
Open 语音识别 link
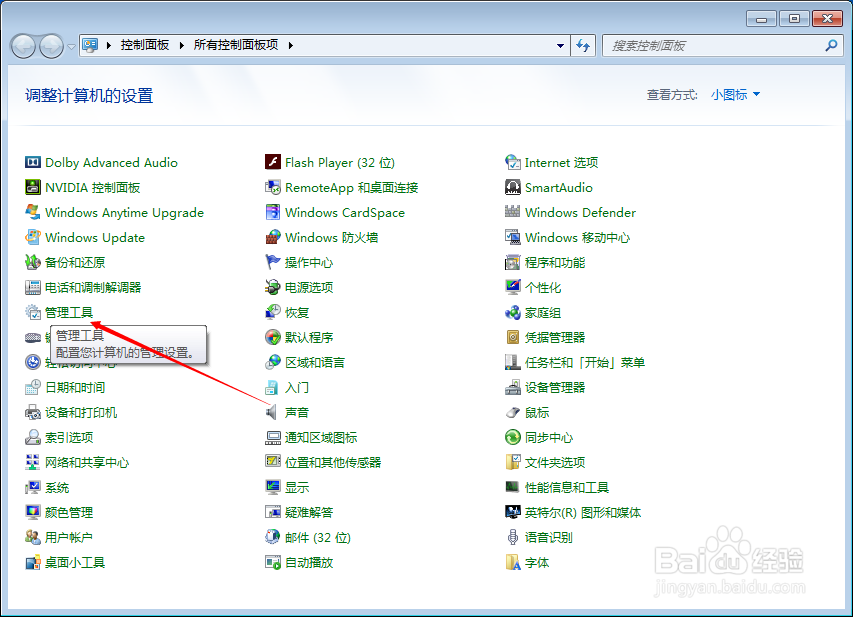[x=548, y=538]
